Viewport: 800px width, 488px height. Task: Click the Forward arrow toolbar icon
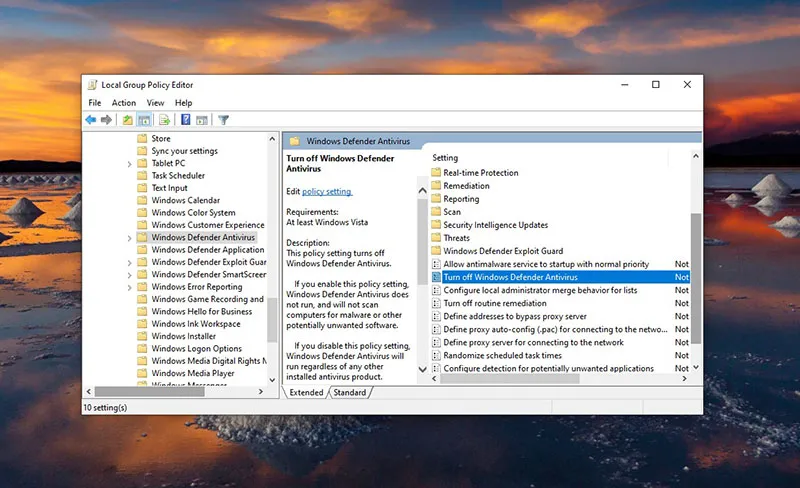(x=106, y=120)
